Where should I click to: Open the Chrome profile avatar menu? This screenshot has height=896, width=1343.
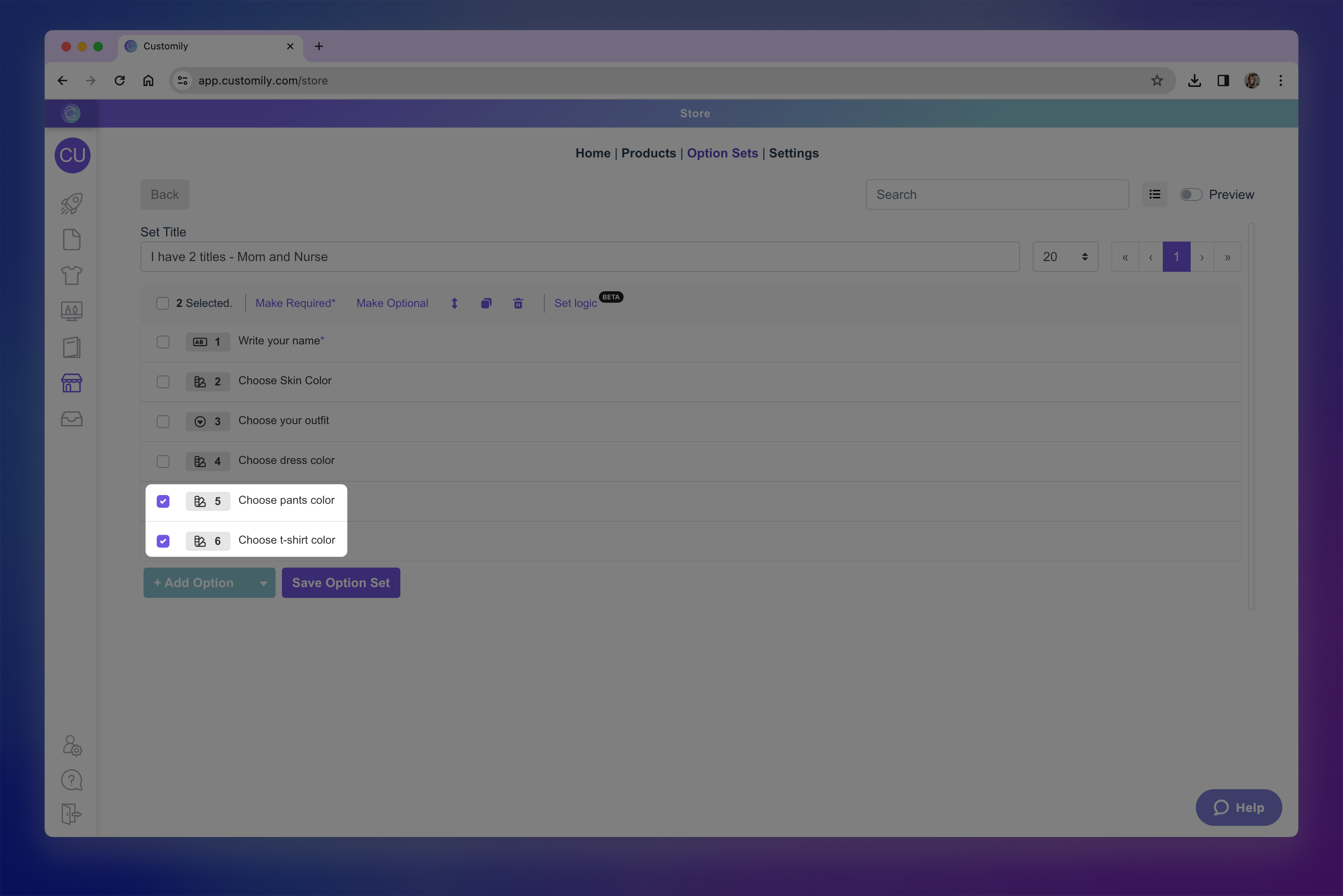(1252, 80)
